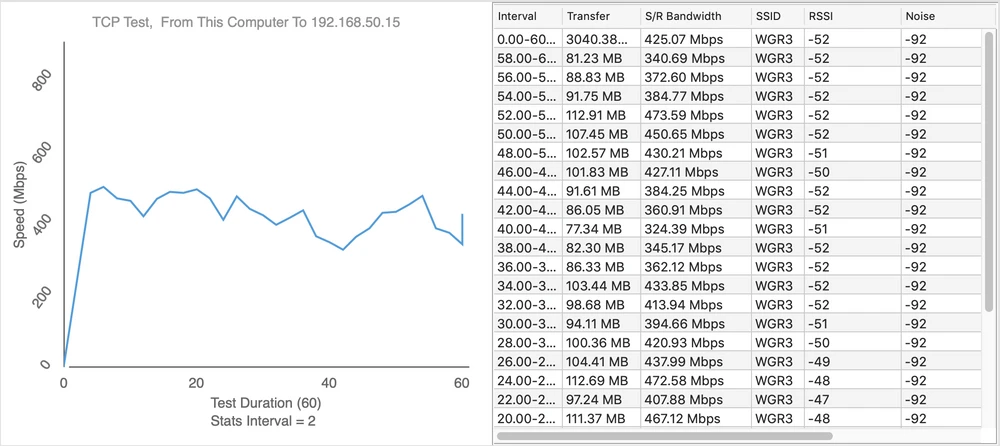Click the TCP Test chart title
The image size is (1000, 446).
[246, 22]
